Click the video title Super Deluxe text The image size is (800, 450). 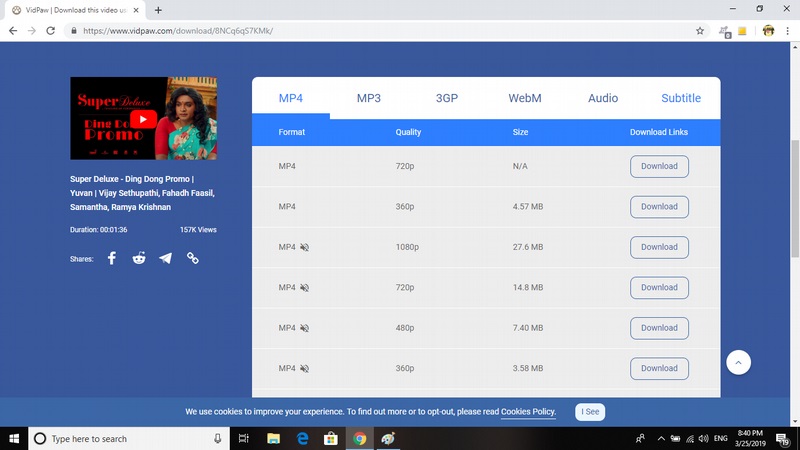click(x=142, y=193)
